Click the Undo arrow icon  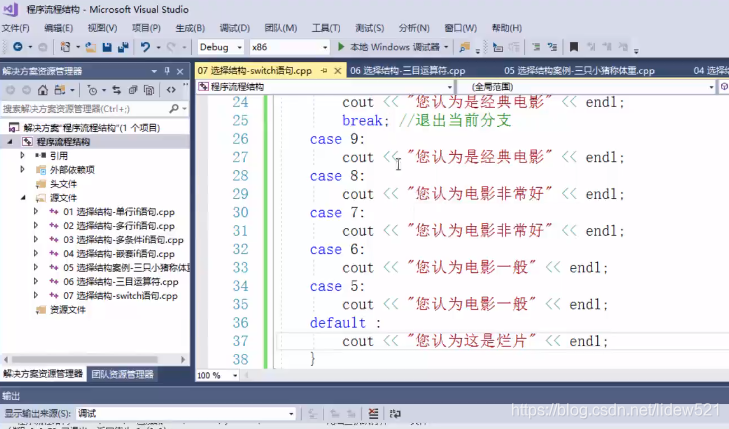(146, 47)
